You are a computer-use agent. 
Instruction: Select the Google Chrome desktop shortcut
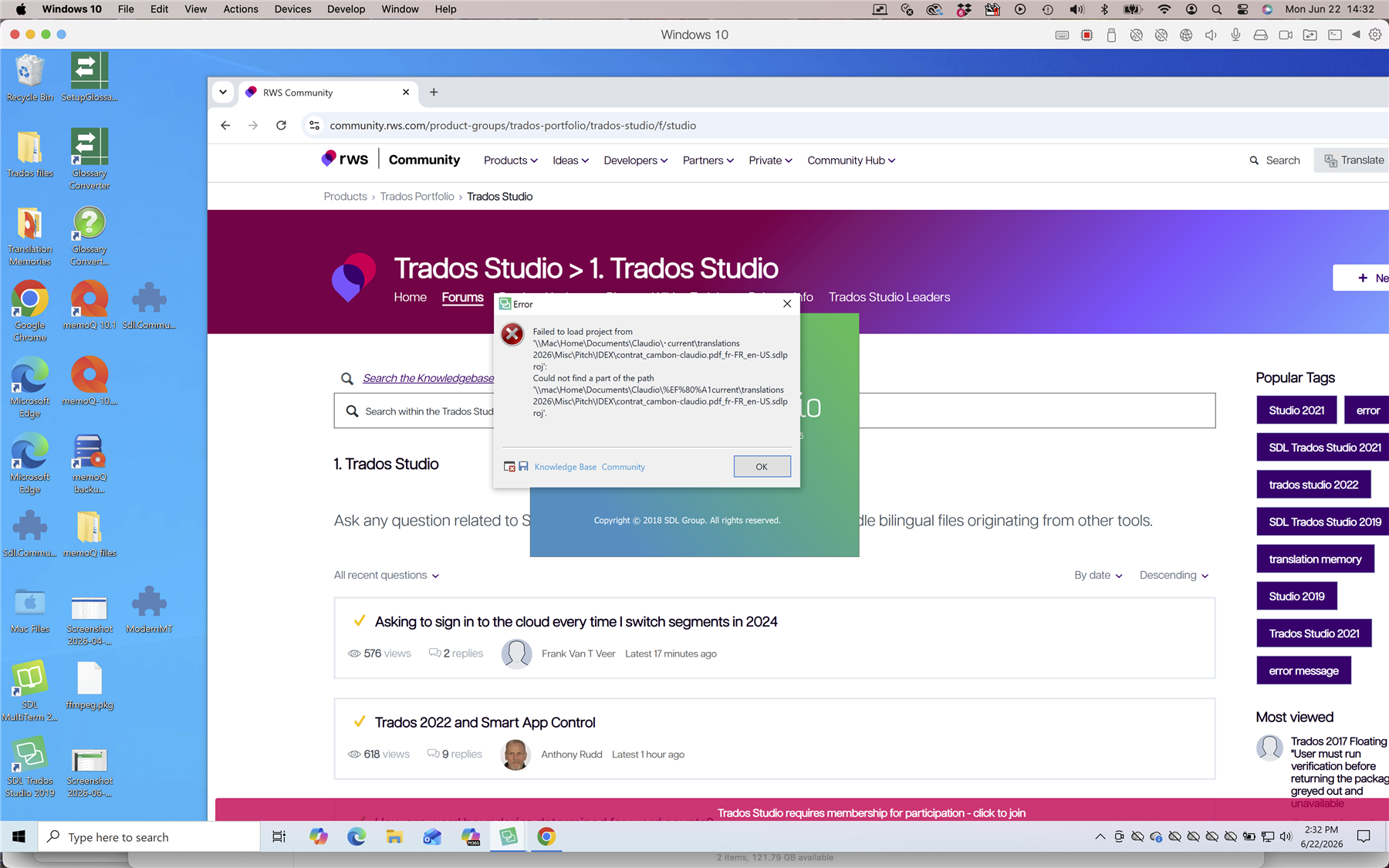pos(29,312)
